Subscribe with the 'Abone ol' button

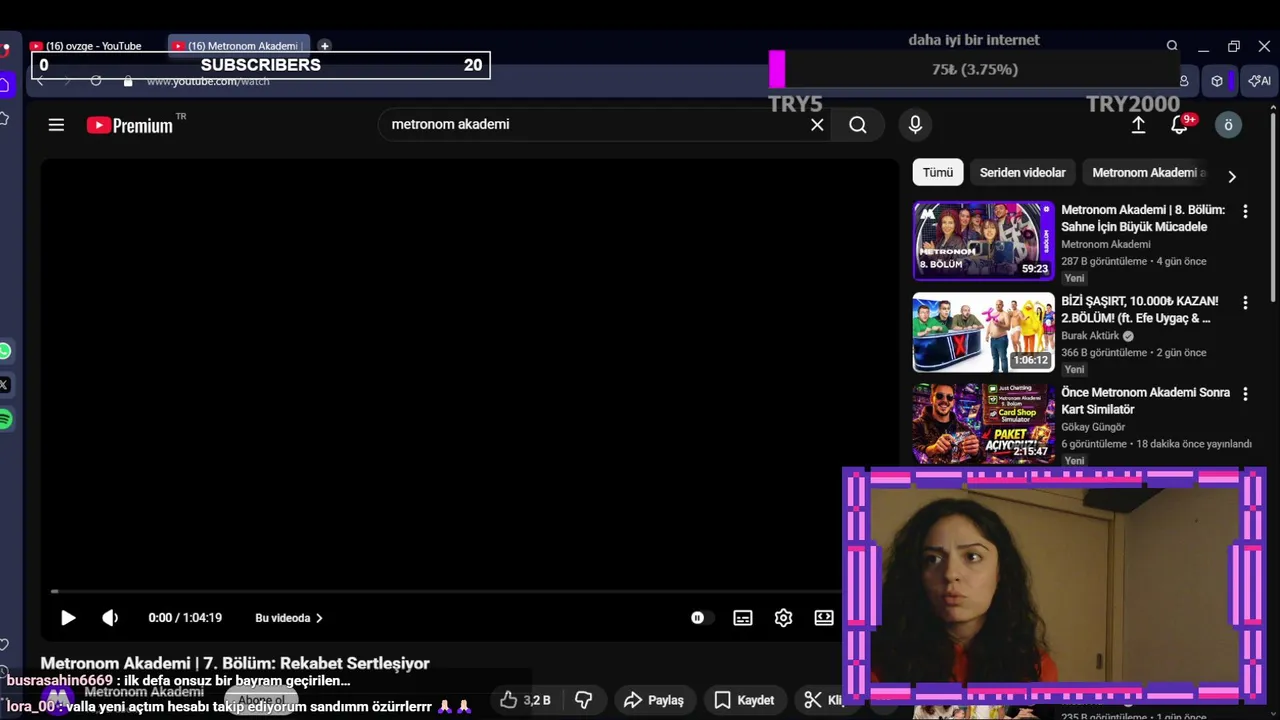point(260,700)
